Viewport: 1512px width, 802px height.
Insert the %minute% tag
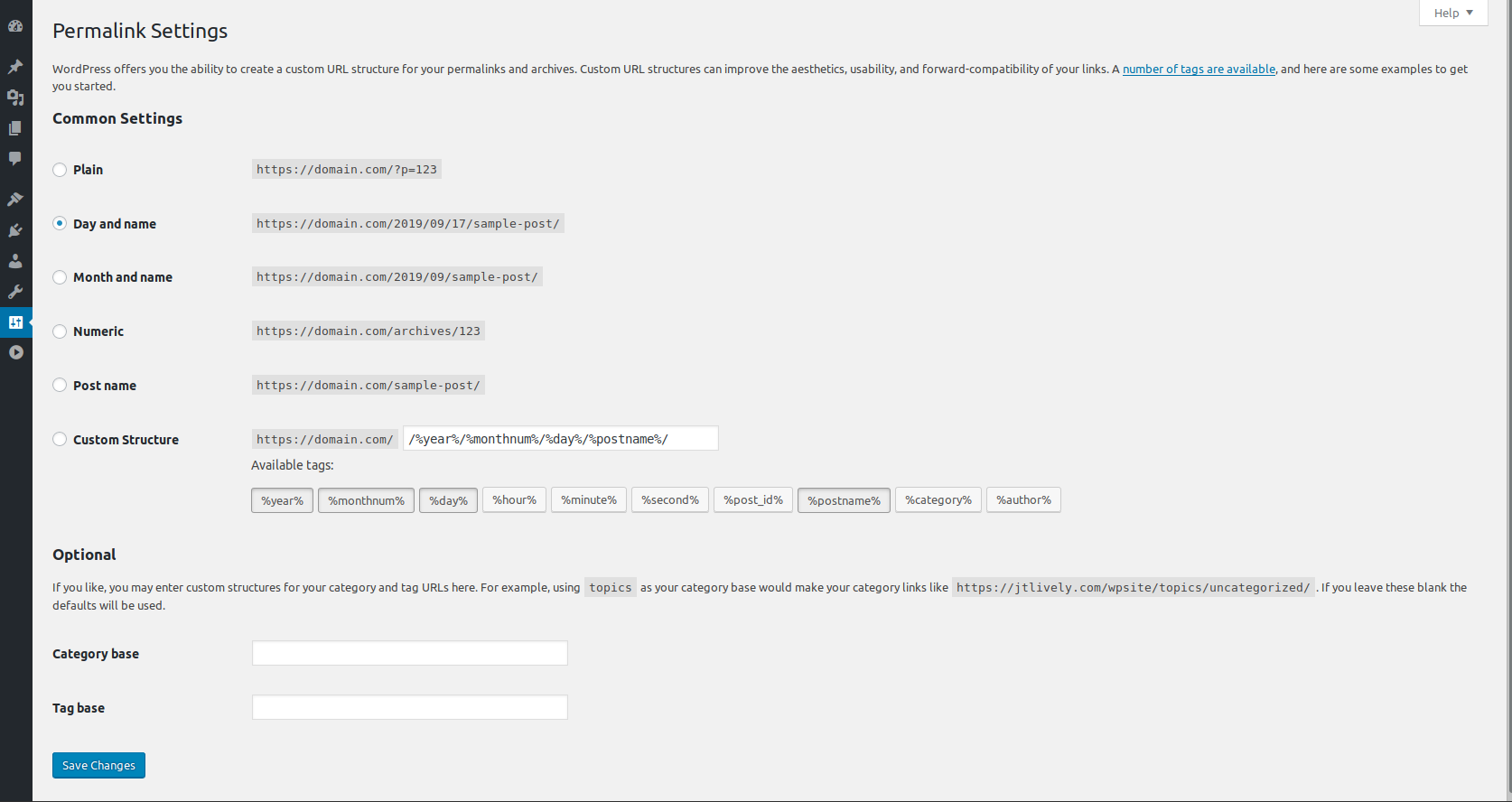click(x=589, y=499)
